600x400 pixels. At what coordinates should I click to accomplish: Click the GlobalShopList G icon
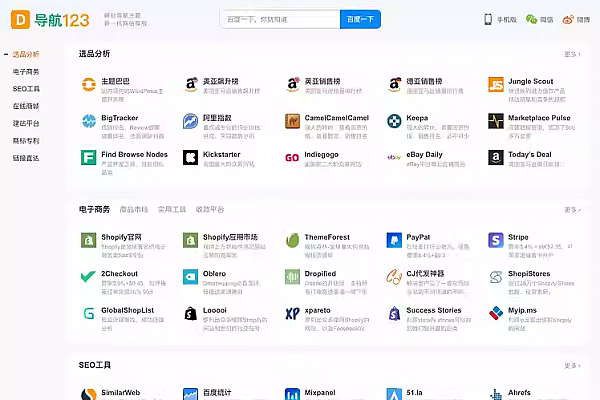click(89, 313)
